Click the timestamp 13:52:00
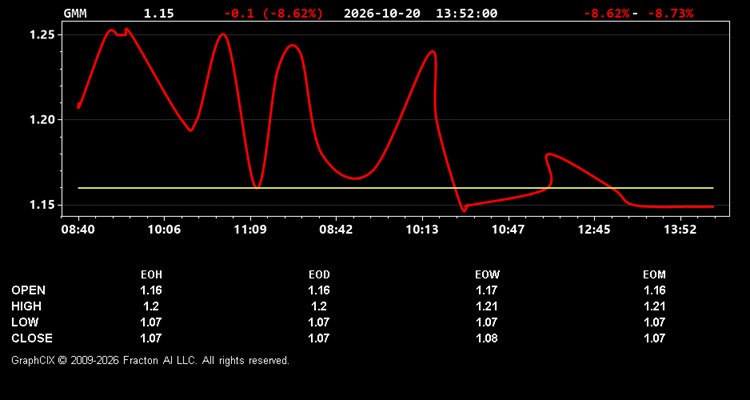 coord(466,13)
